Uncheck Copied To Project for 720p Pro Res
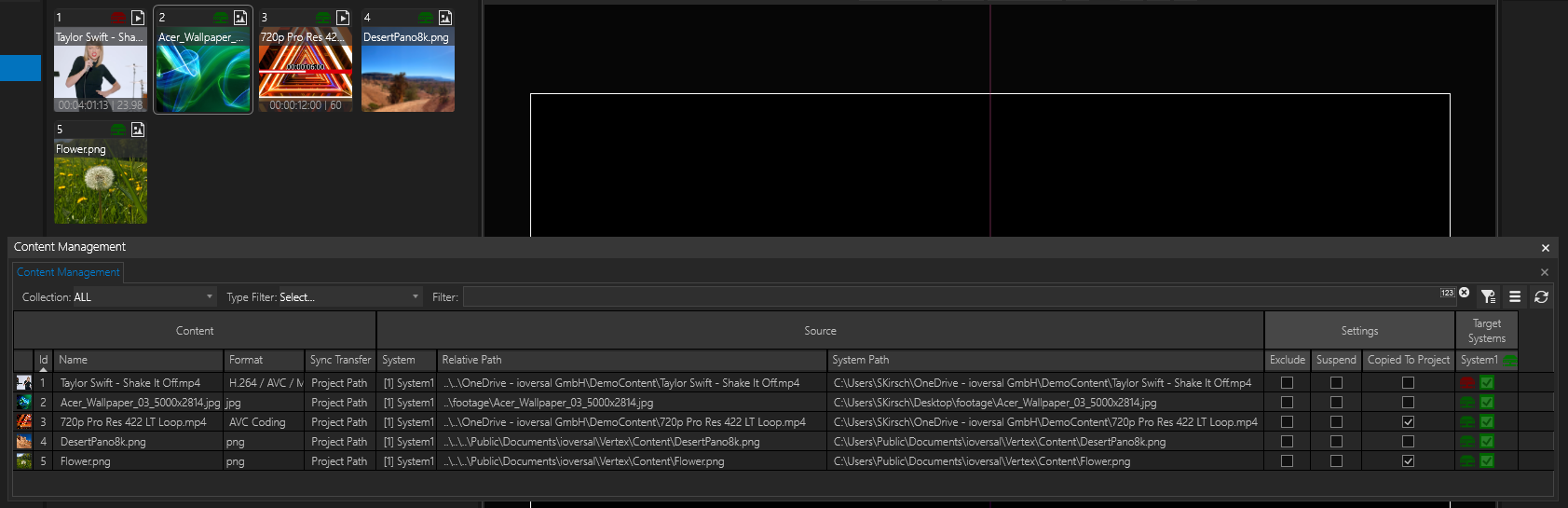Image resolution: width=1568 pixels, height=508 pixels. tap(1408, 422)
